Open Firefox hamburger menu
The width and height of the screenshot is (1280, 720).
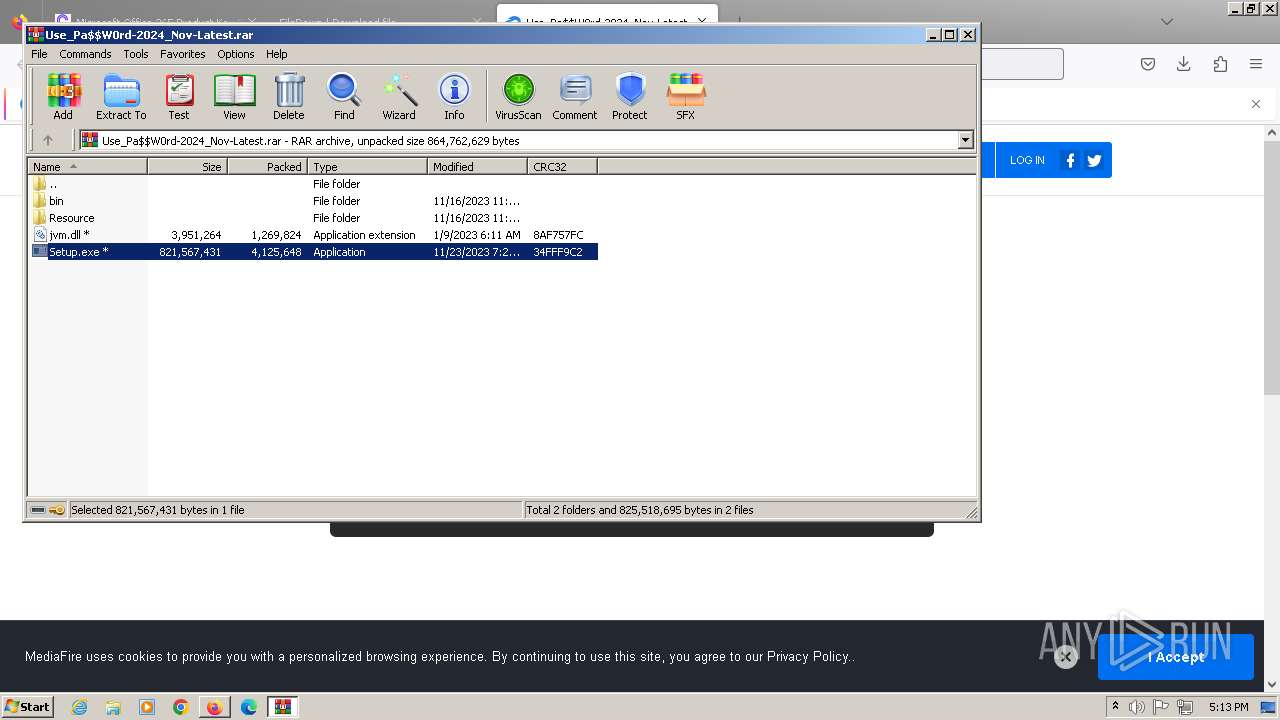pyautogui.click(x=1256, y=64)
